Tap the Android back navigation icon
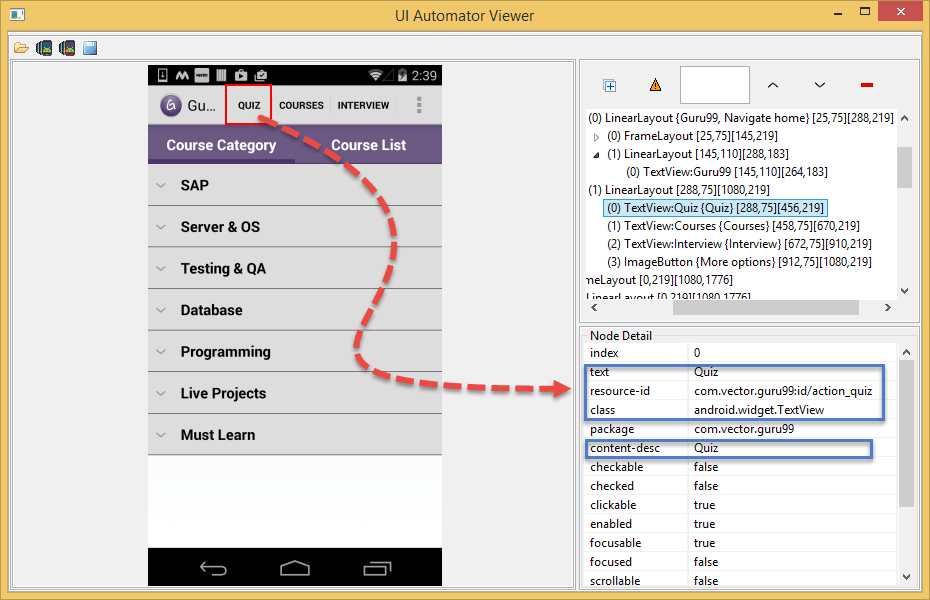930x600 pixels. 213,568
